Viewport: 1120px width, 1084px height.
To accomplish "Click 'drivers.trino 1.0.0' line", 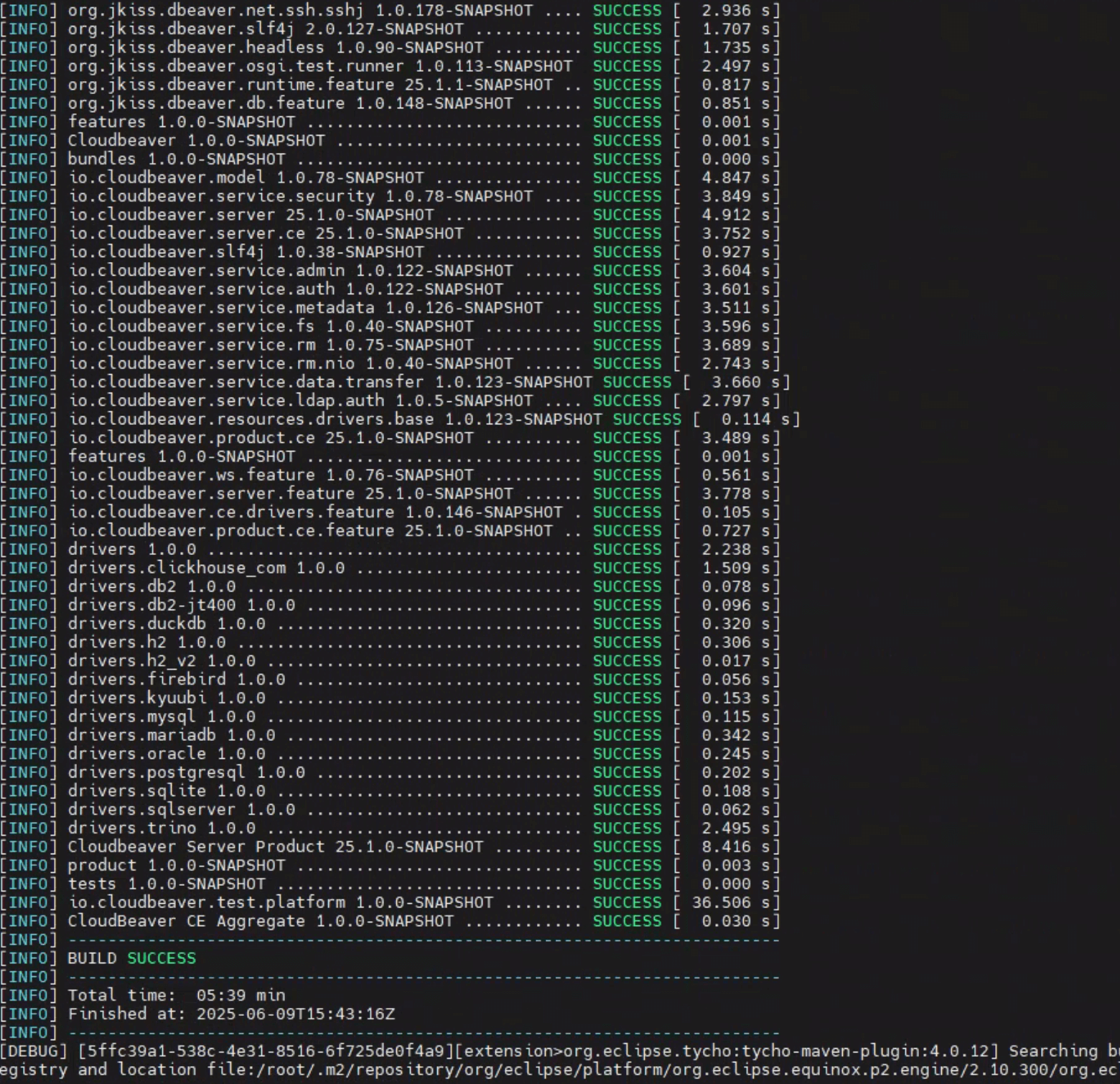I will coord(390,828).
